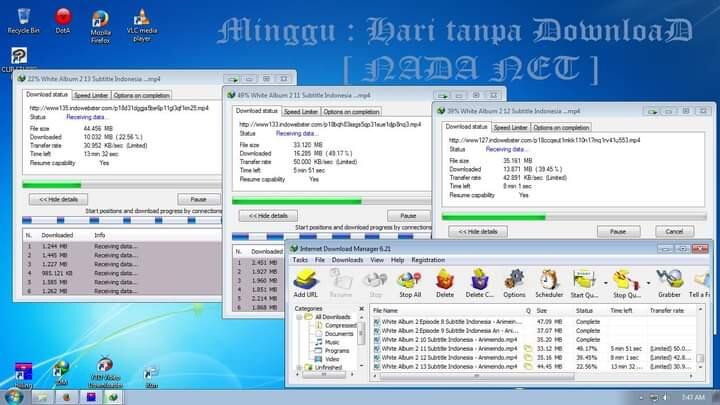
Task: Click Hide details in White Album 2 12 window
Action: tap(478, 231)
